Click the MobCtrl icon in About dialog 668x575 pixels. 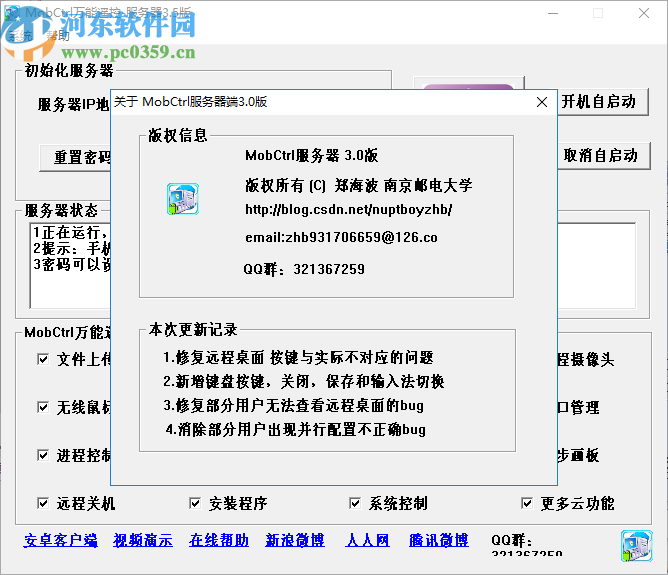[183, 199]
